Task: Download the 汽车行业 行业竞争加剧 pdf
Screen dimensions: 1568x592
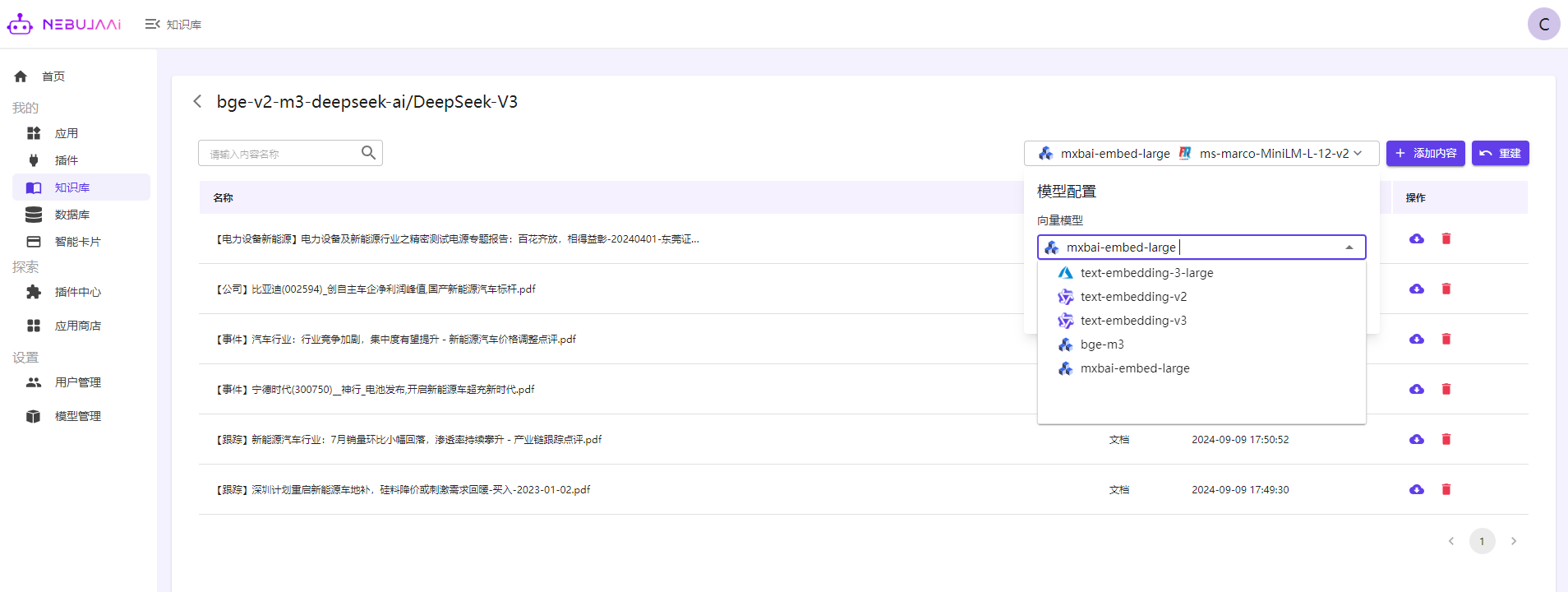Action: [x=1417, y=339]
